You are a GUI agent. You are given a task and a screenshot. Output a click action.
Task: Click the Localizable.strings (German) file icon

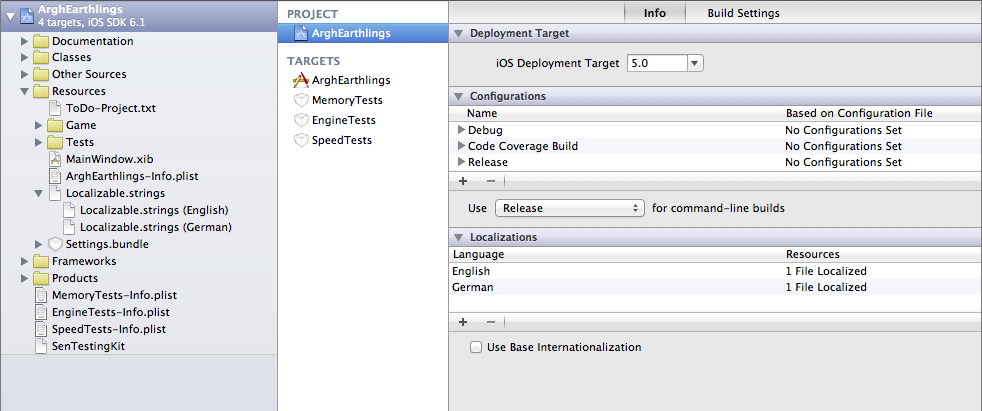tap(69, 227)
